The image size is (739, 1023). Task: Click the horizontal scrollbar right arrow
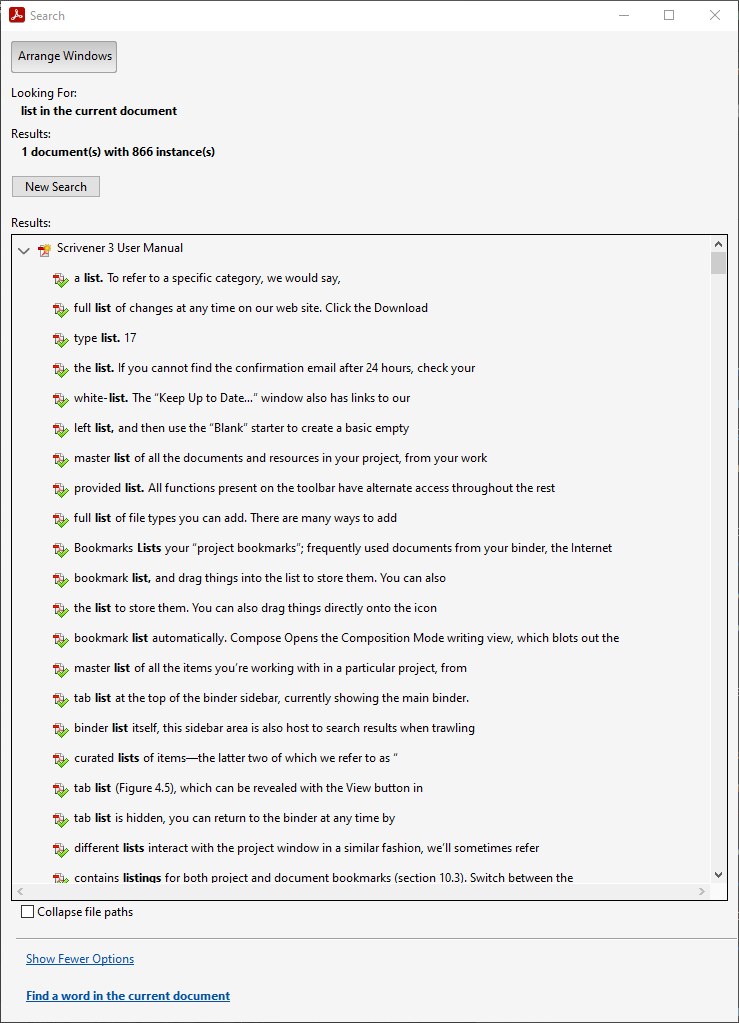point(702,891)
